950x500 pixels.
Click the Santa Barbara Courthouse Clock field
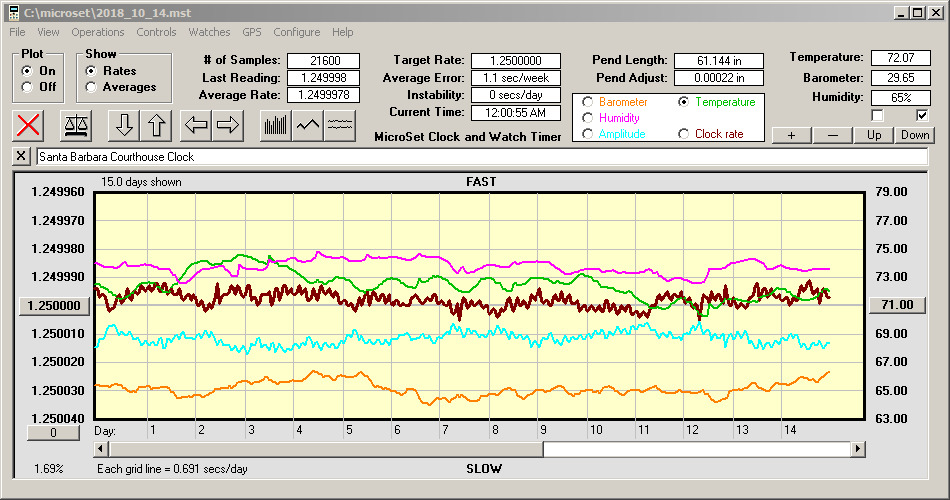click(482, 156)
